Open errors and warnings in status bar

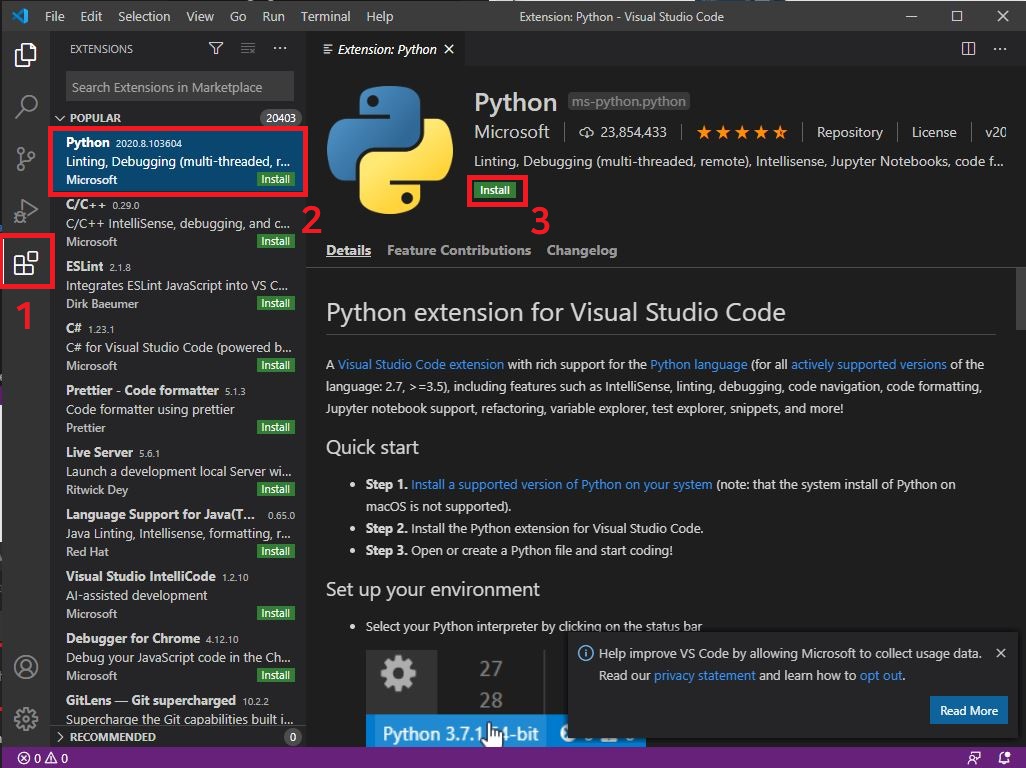click(43, 758)
